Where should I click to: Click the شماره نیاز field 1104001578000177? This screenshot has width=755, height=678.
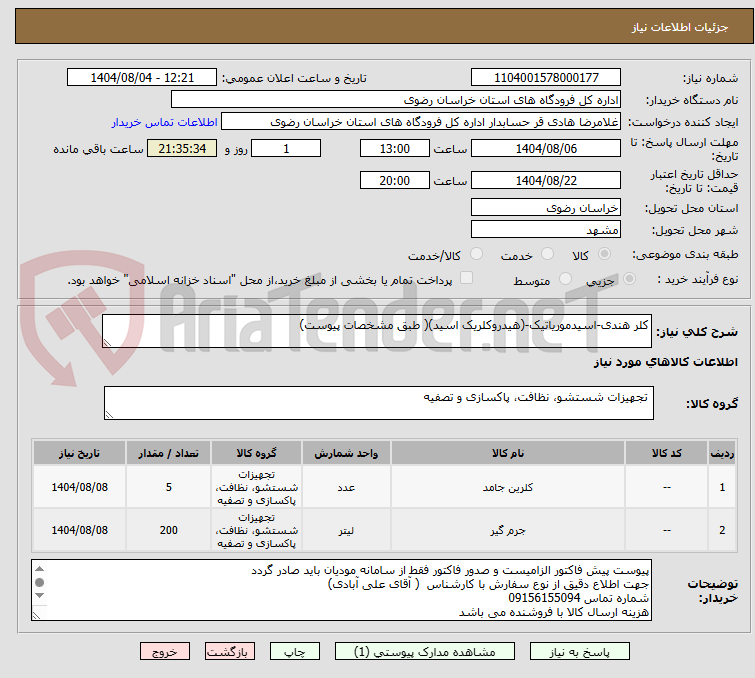click(x=546, y=78)
